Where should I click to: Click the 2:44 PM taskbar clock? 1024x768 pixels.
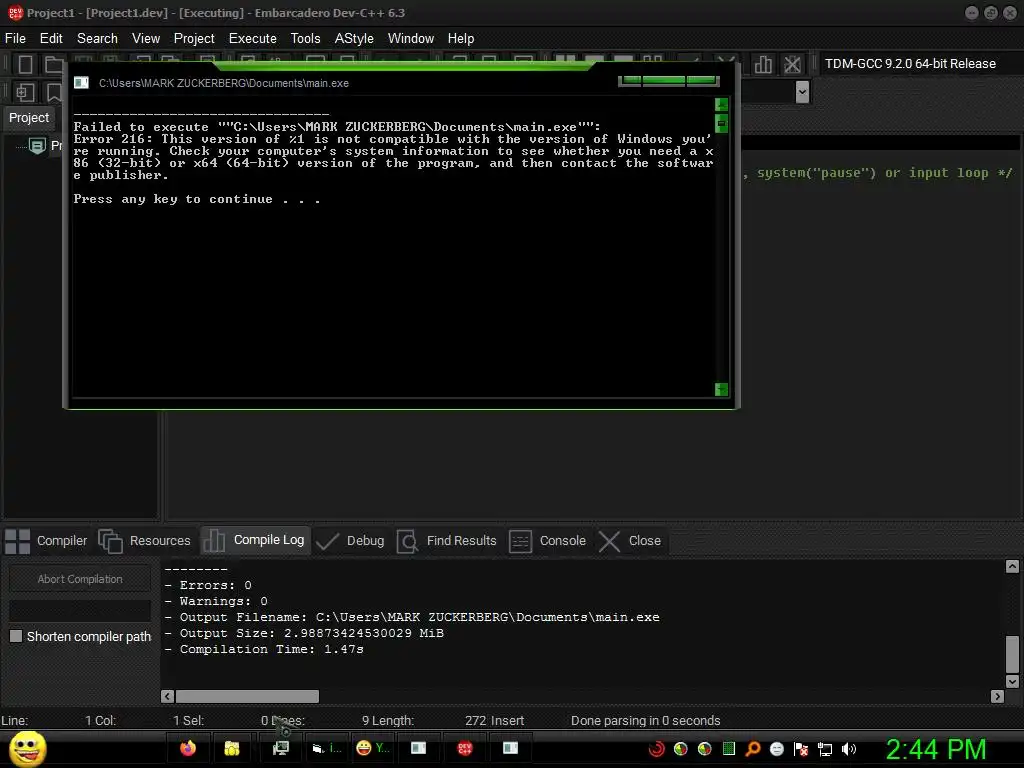click(936, 749)
